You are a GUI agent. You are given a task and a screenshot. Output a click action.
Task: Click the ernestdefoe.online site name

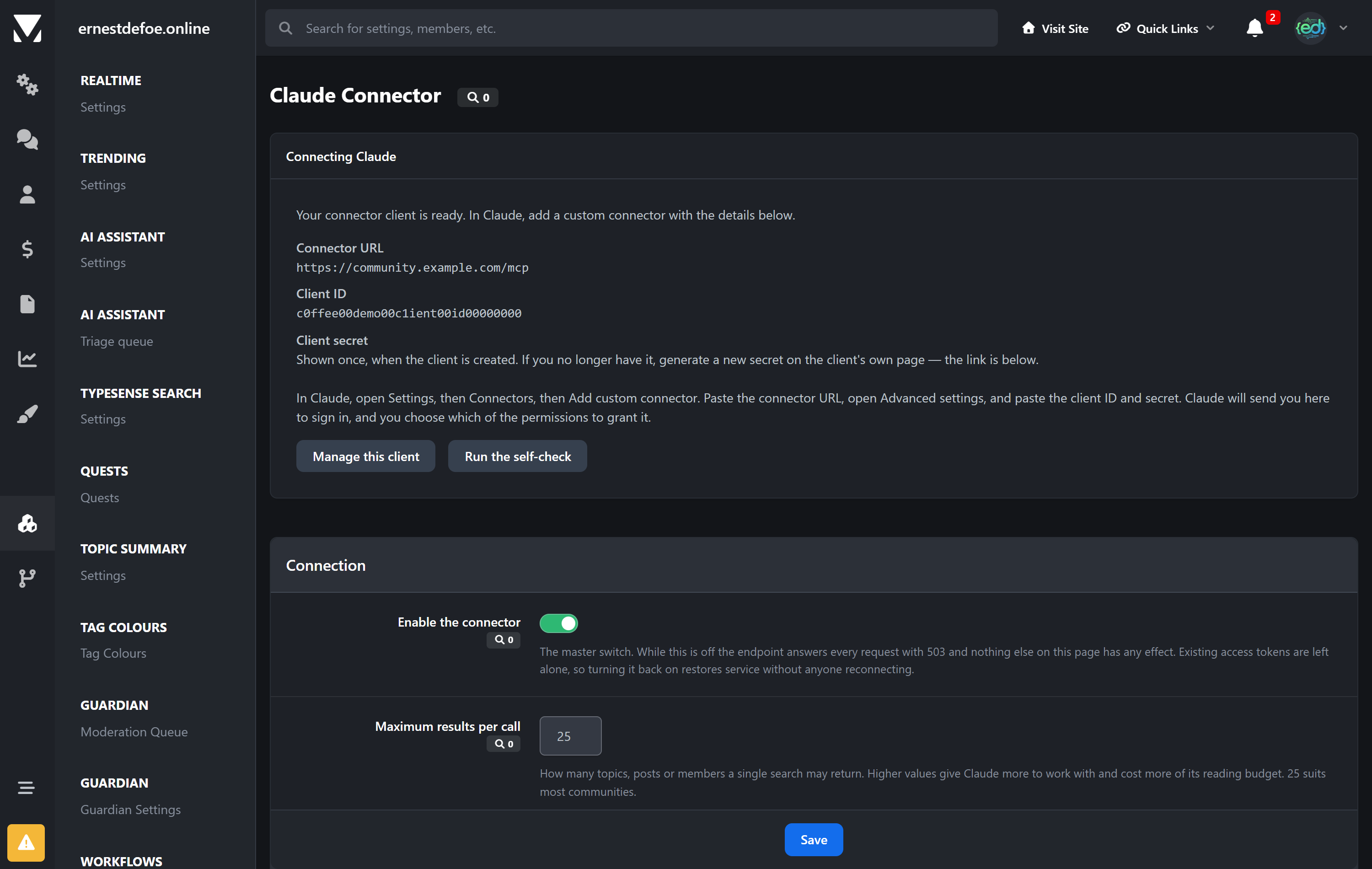144,28
